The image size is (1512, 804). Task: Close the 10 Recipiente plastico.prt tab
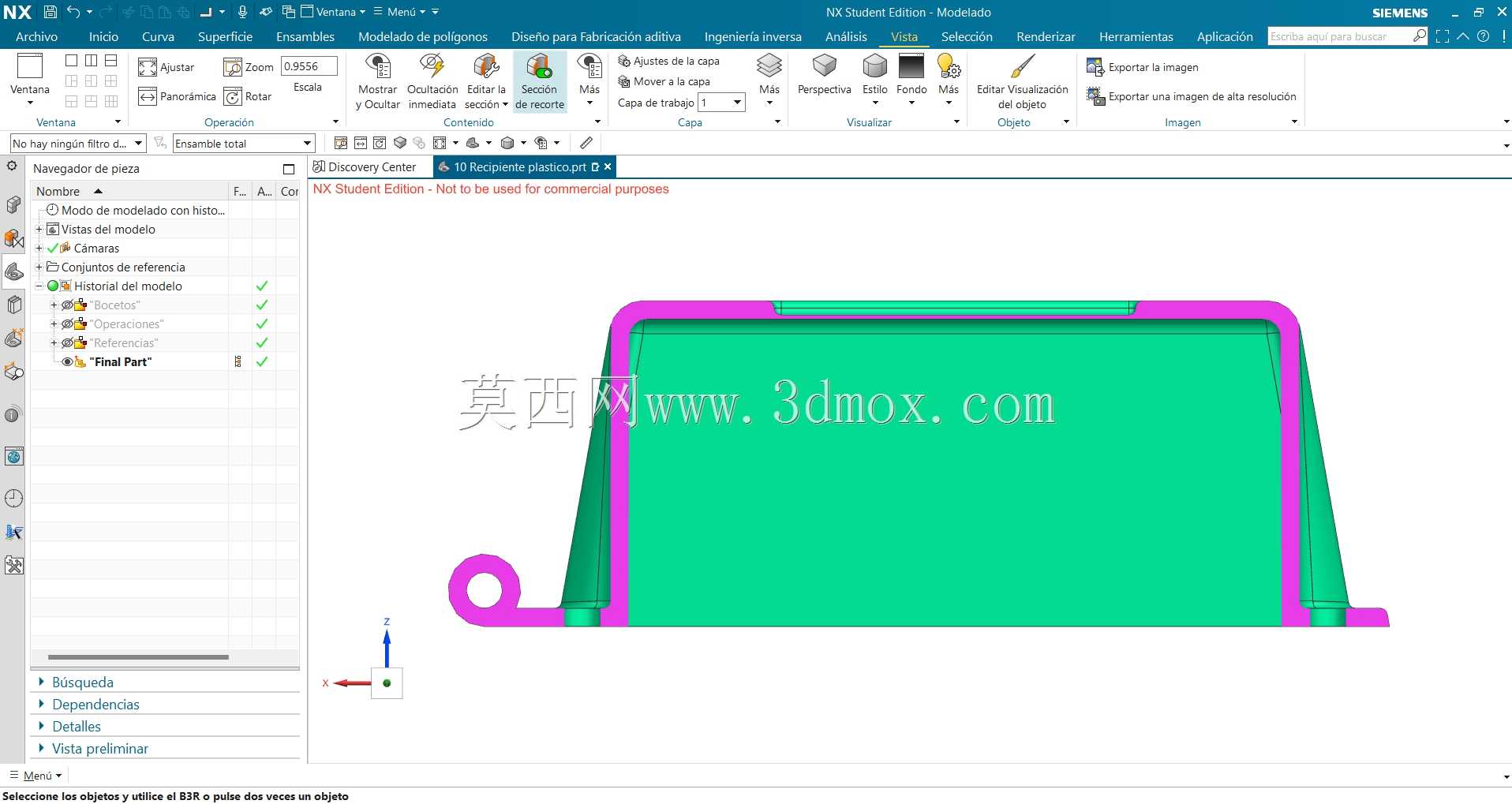[x=608, y=166]
